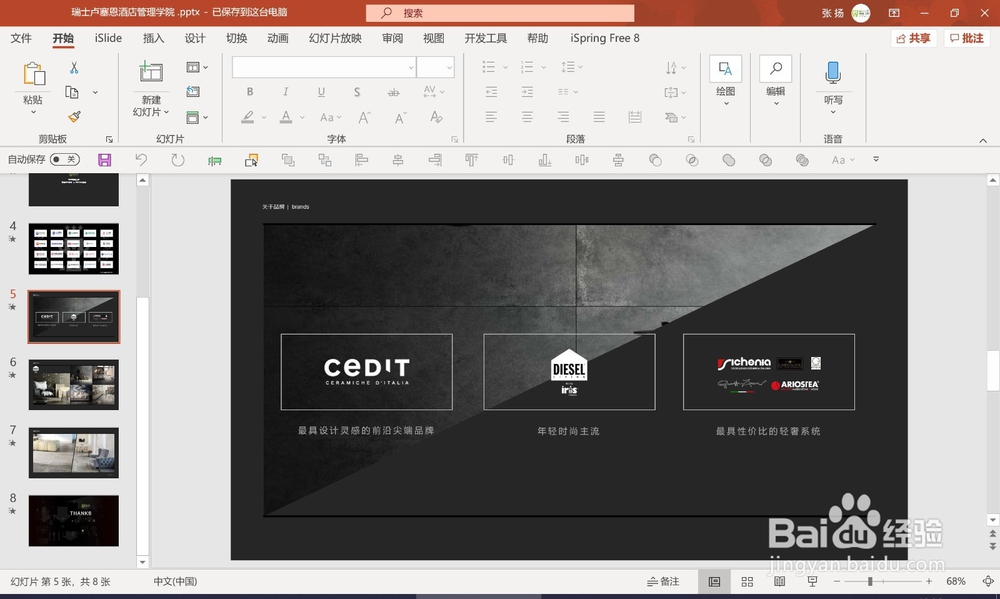Open the Drawing tools button

[725, 80]
